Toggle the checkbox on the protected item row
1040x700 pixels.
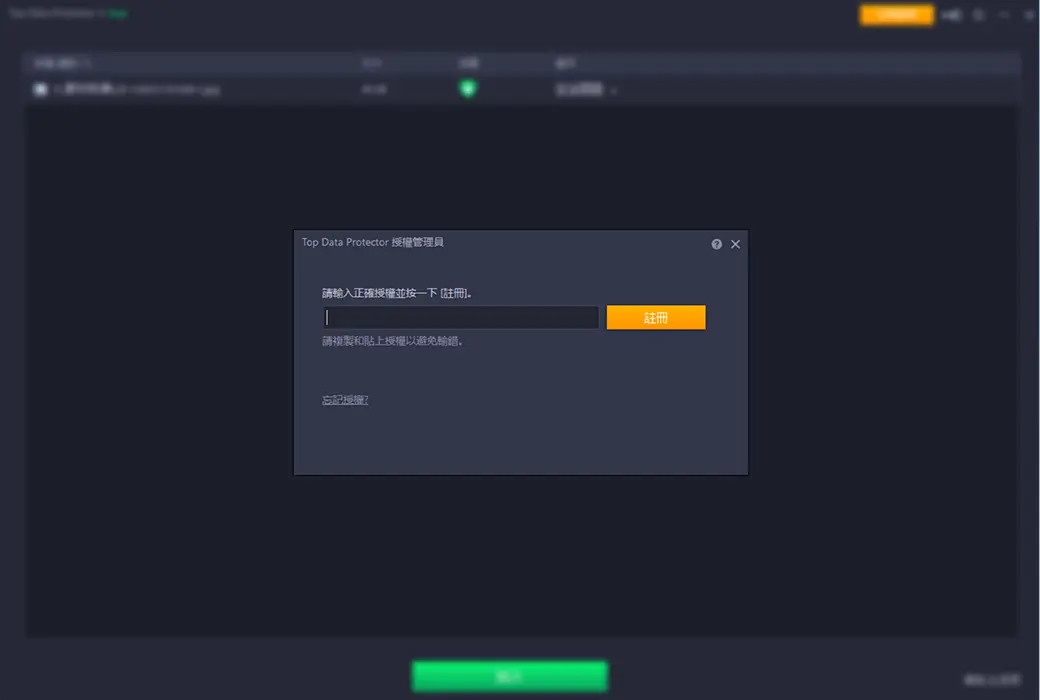[40, 89]
